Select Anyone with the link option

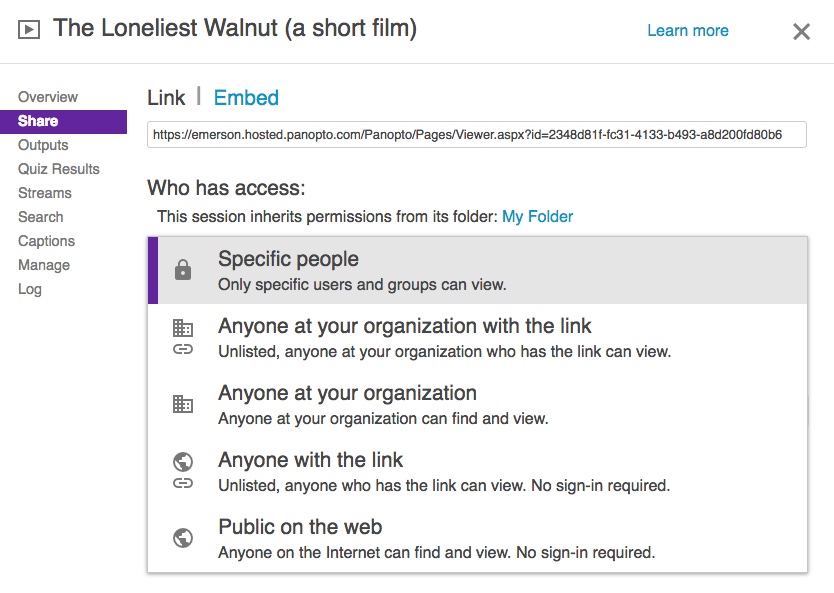pos(478,471)
